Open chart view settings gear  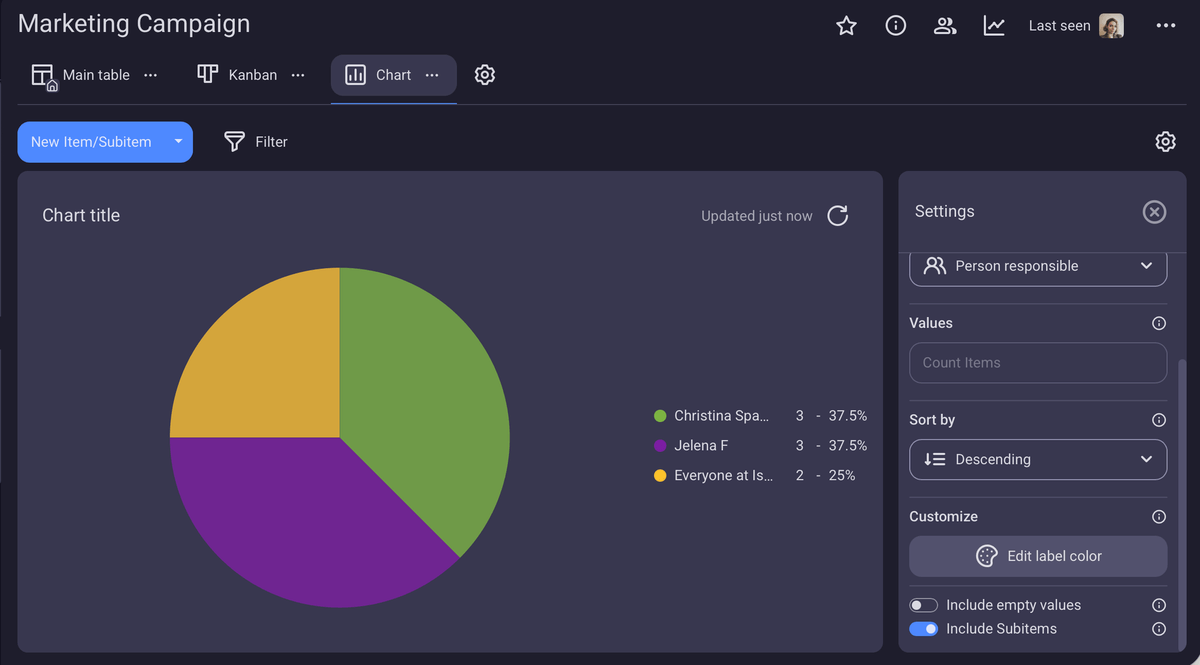coord(485,74)
